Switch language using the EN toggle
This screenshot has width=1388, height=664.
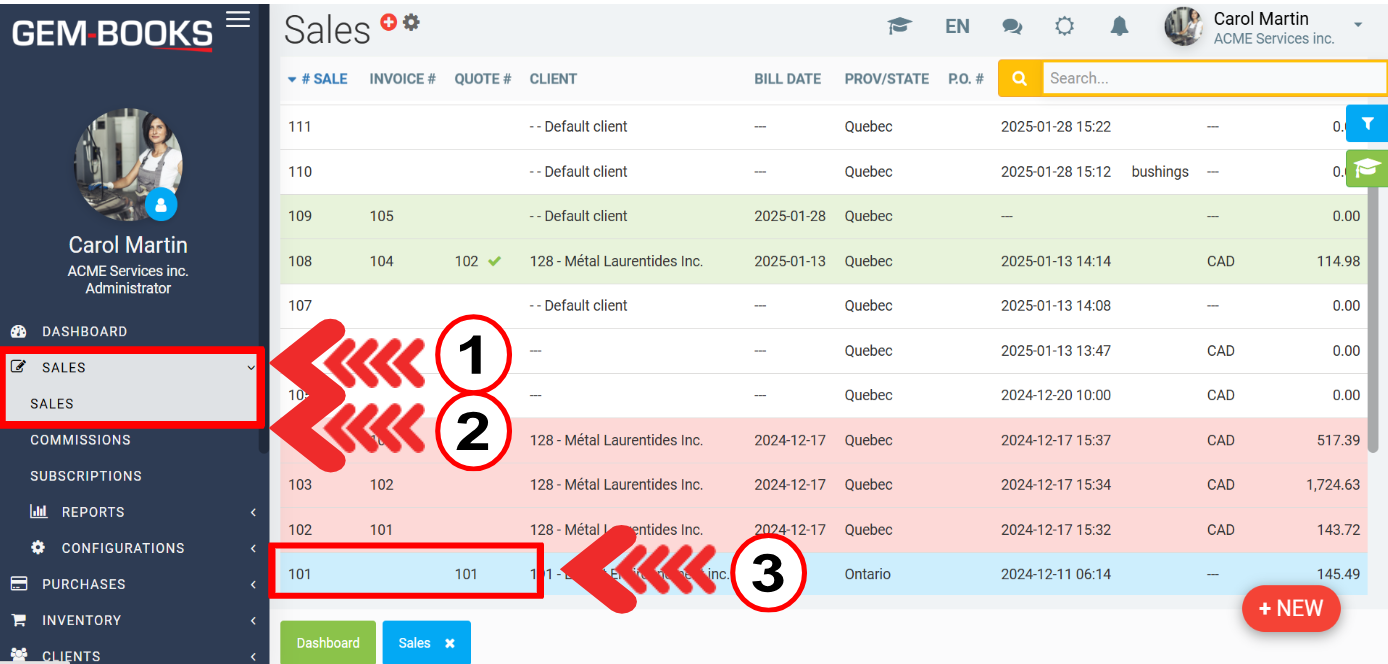[957, 27]
